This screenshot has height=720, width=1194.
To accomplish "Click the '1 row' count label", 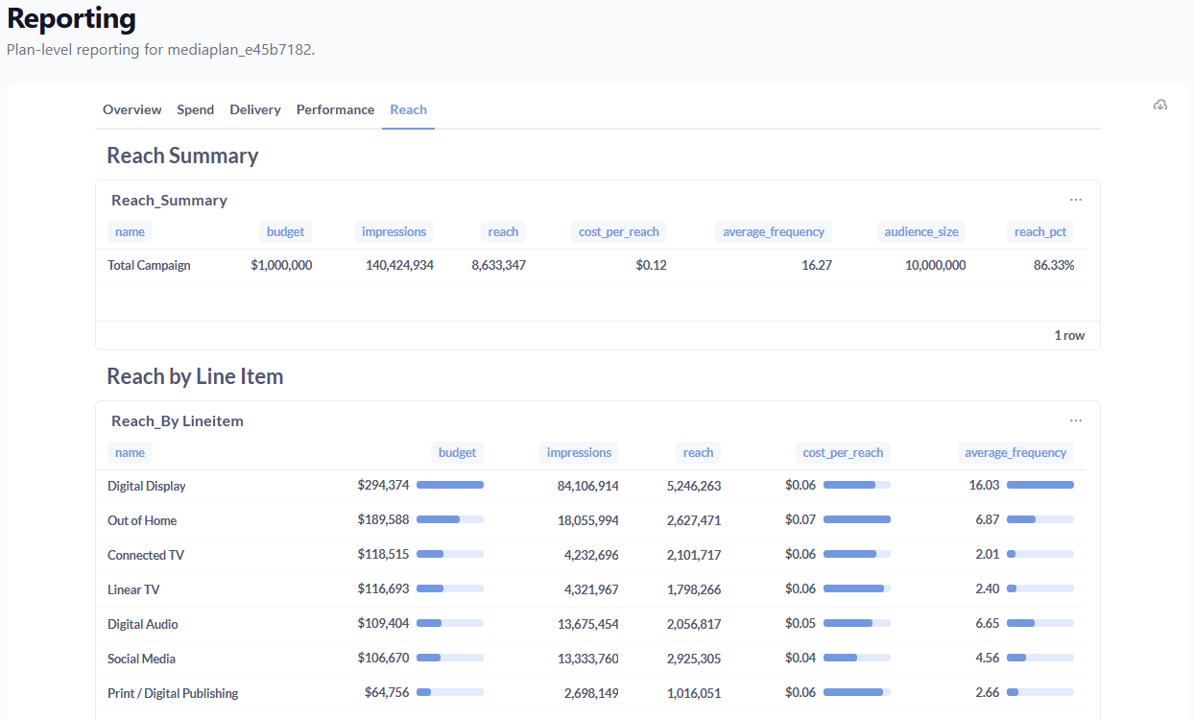I will click(x=1069, y=335).
